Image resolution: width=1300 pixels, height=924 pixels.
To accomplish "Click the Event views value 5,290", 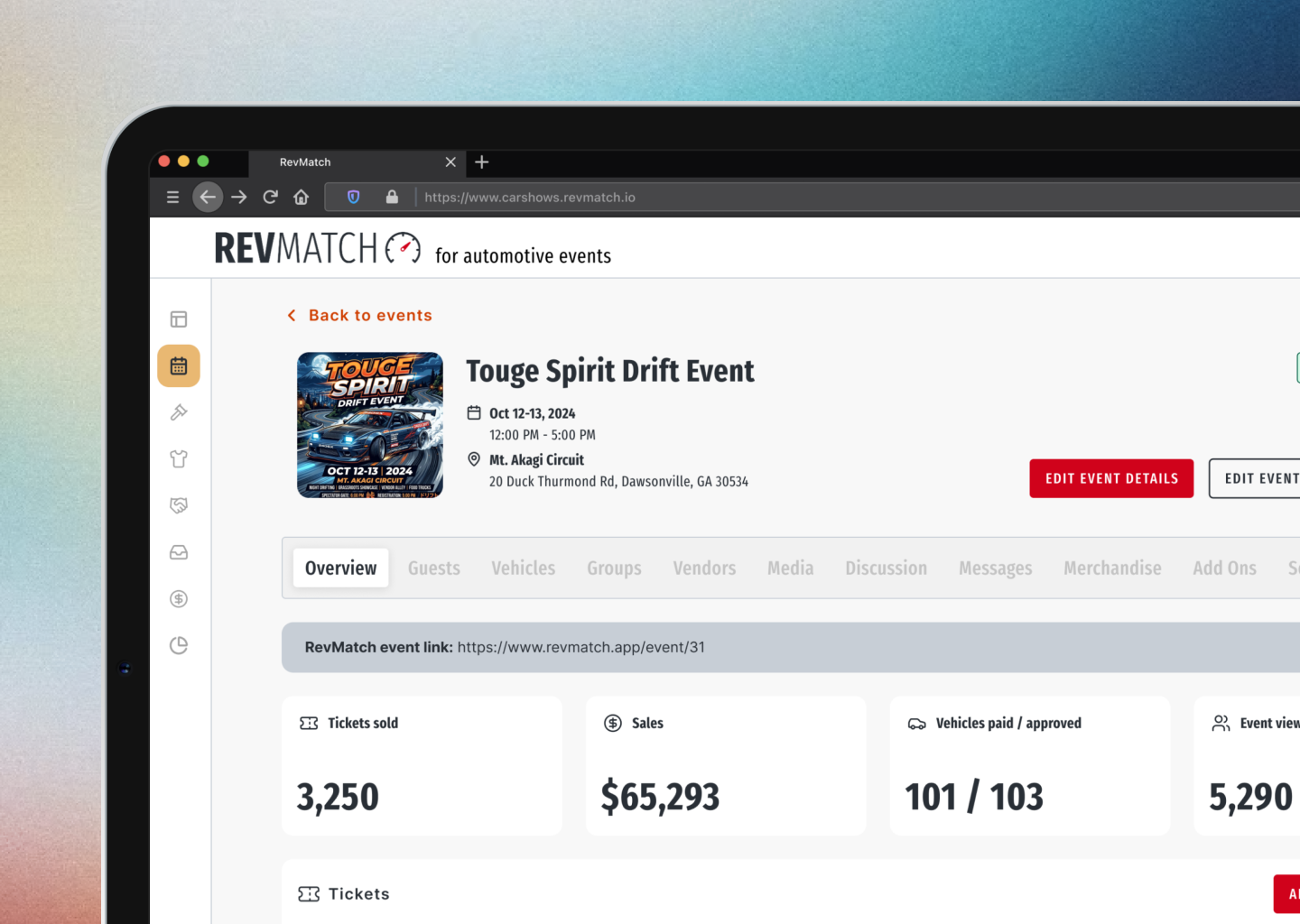I will point(1251,797).
